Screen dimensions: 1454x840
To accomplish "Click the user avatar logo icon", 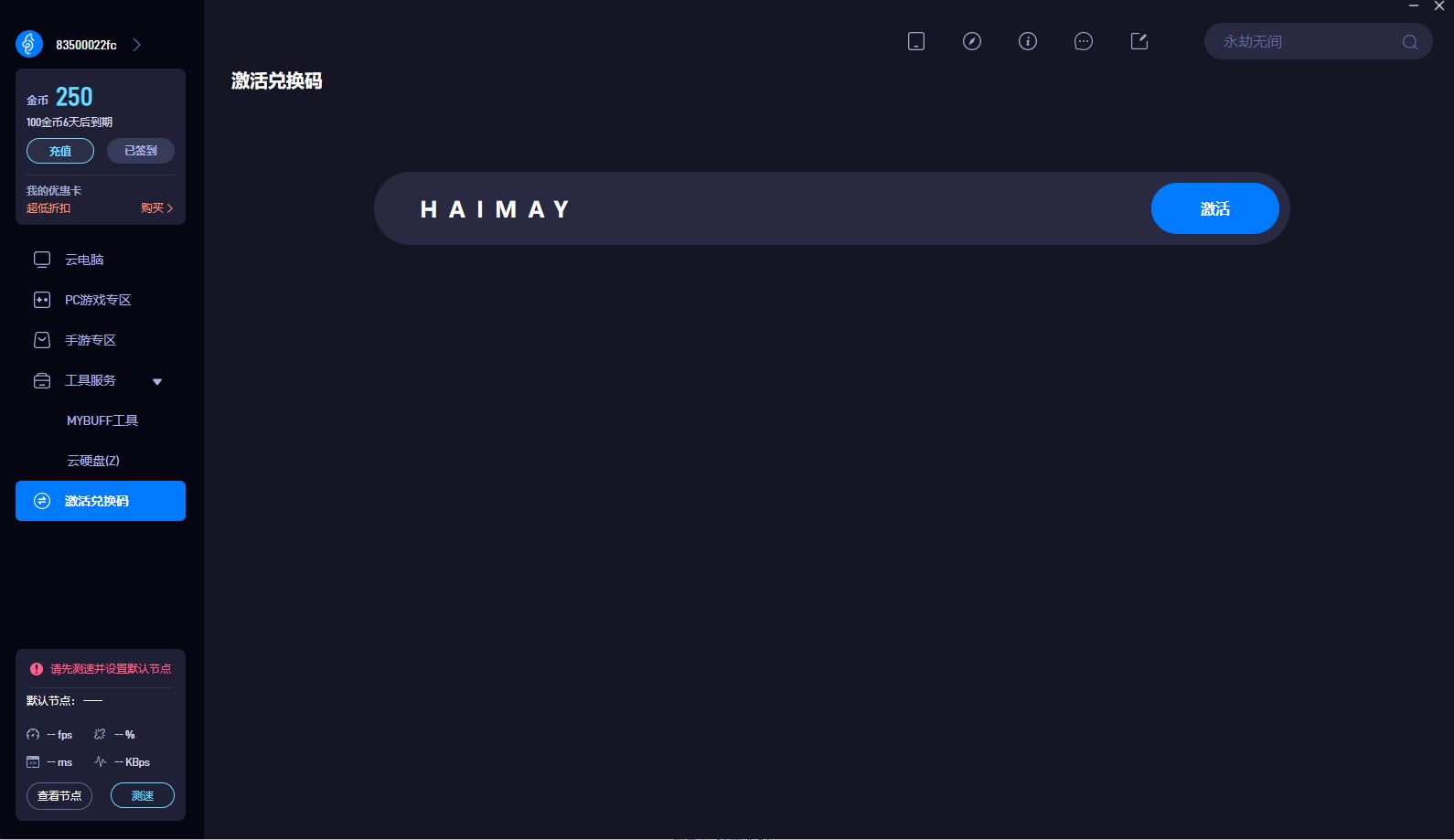I will [x=29, y=44].
